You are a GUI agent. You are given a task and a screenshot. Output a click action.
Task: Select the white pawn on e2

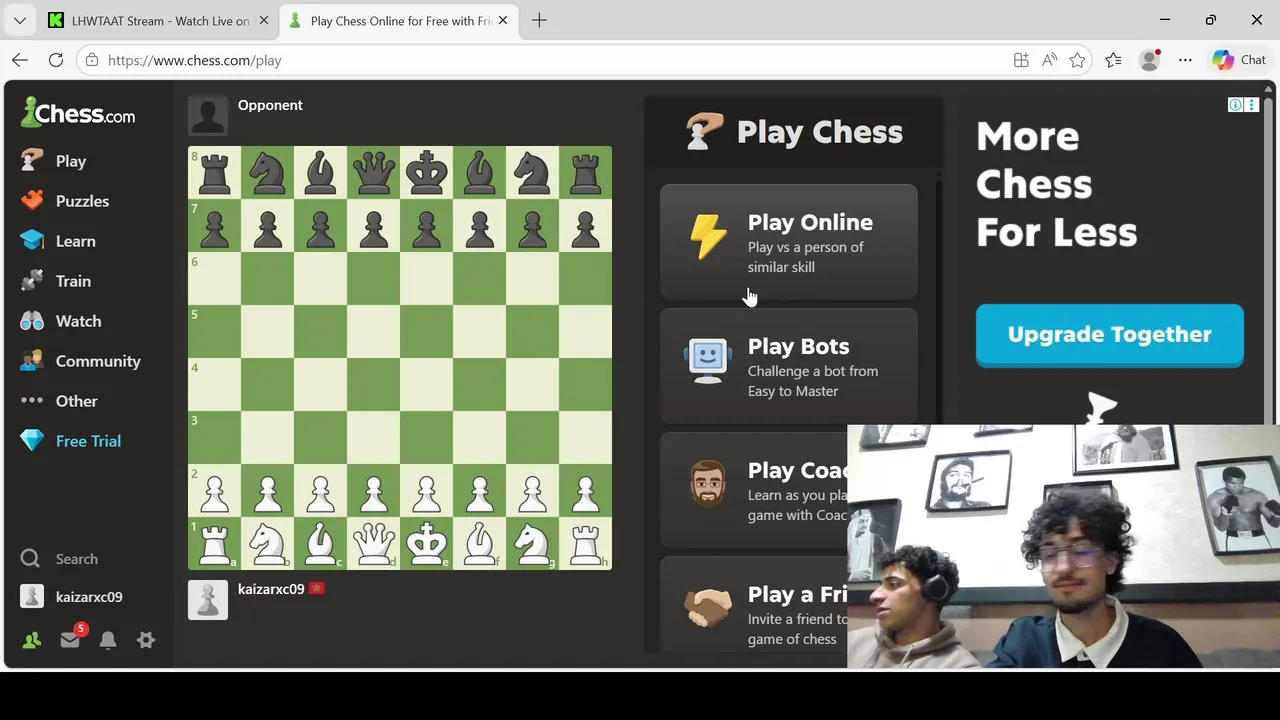click(426, 490)
